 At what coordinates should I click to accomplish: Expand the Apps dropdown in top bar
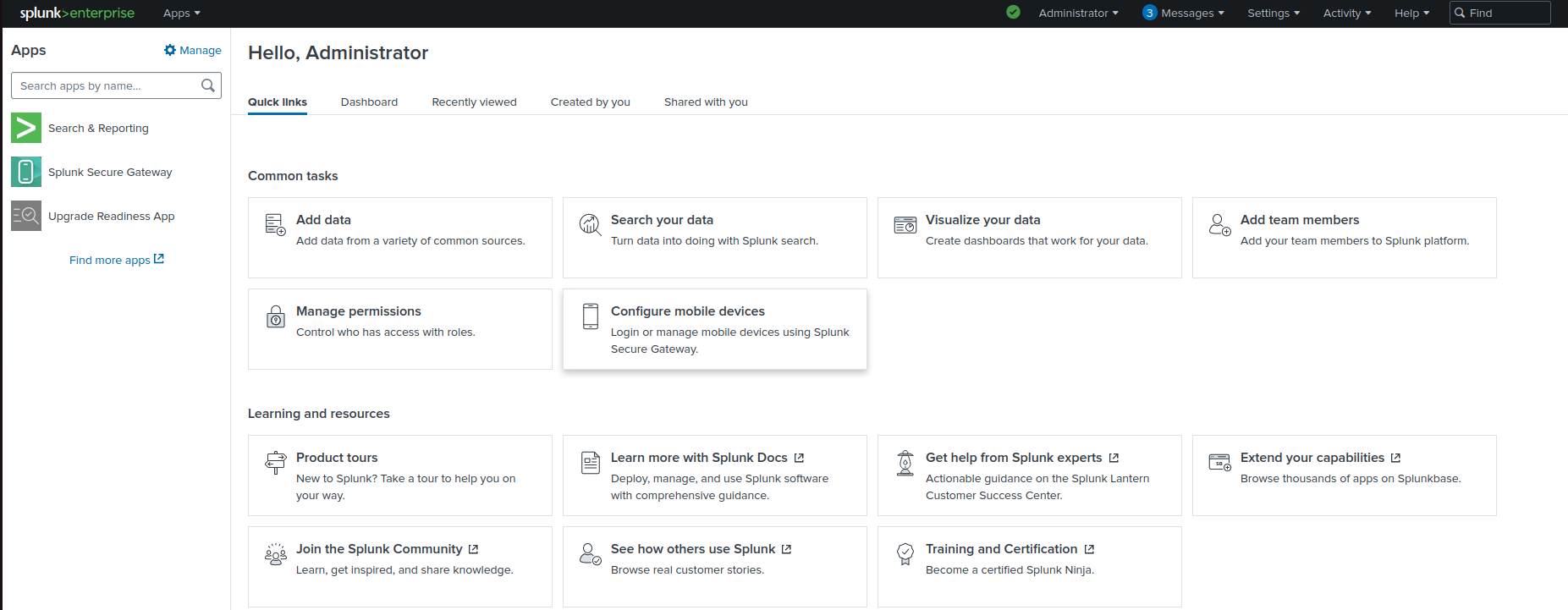coord(181,13)
